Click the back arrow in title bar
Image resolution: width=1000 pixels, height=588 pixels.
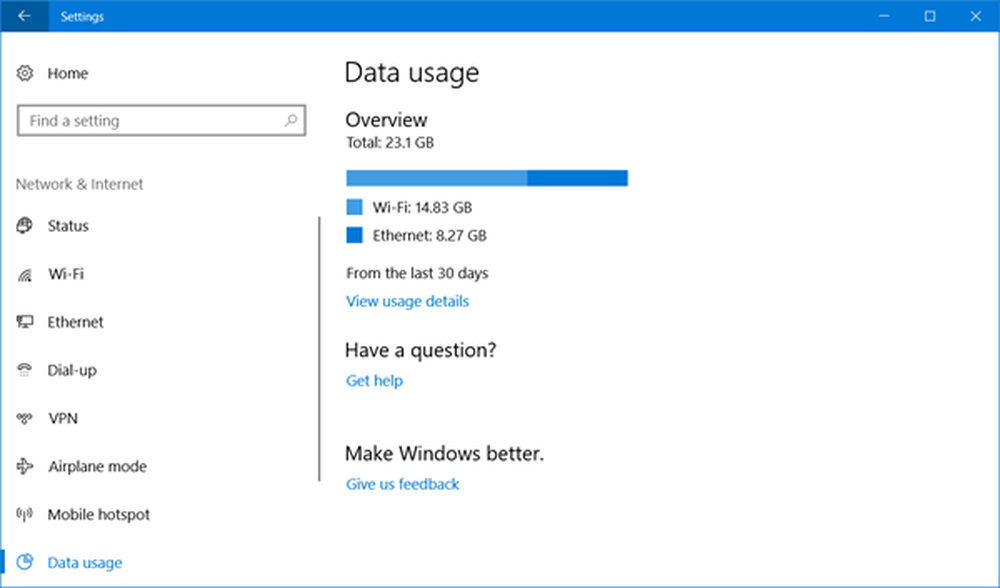[24, 16]
